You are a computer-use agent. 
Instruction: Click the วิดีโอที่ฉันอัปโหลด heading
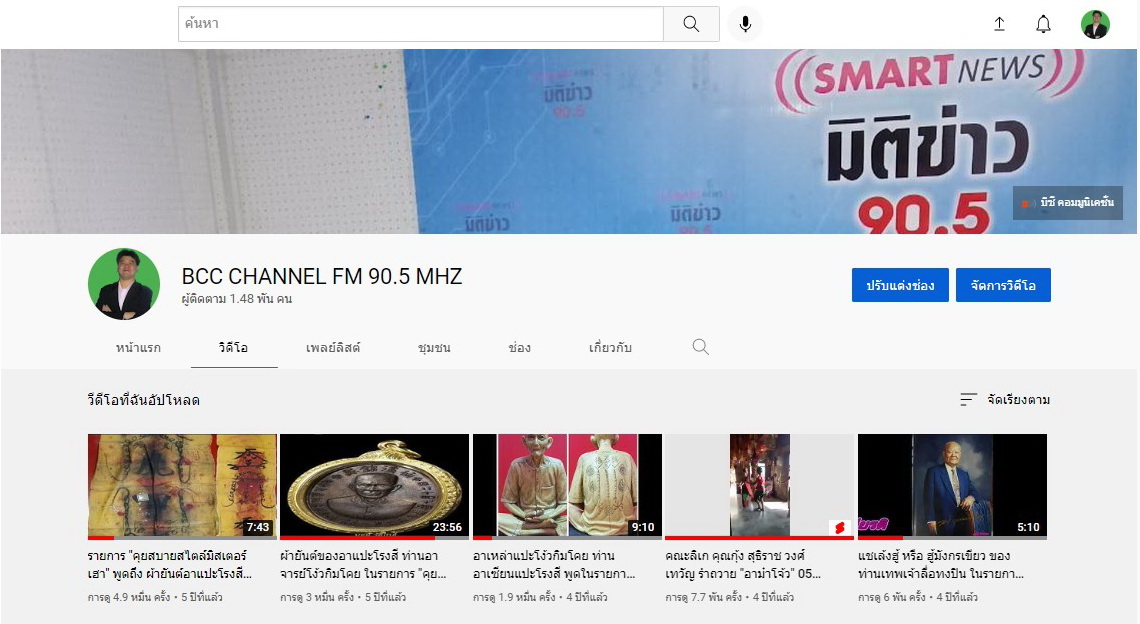pos(144,400)
